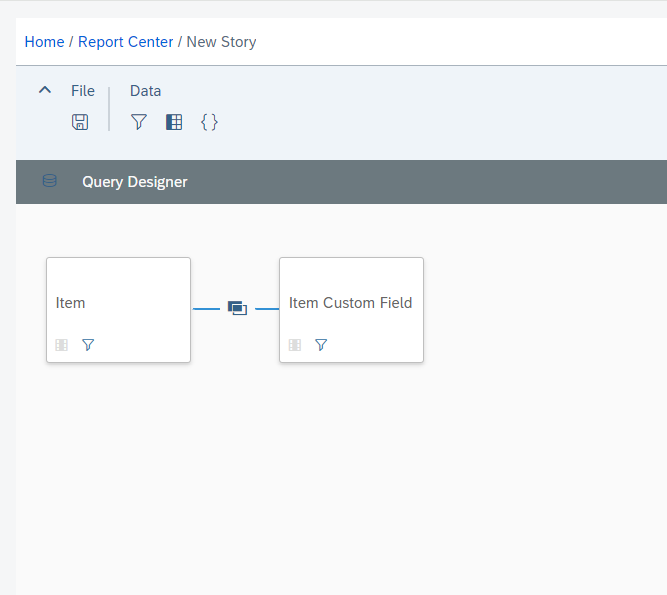Select the columns icon on the Item card
The height and width of the screenshot is (595, 667).
[x=62, y=344]
